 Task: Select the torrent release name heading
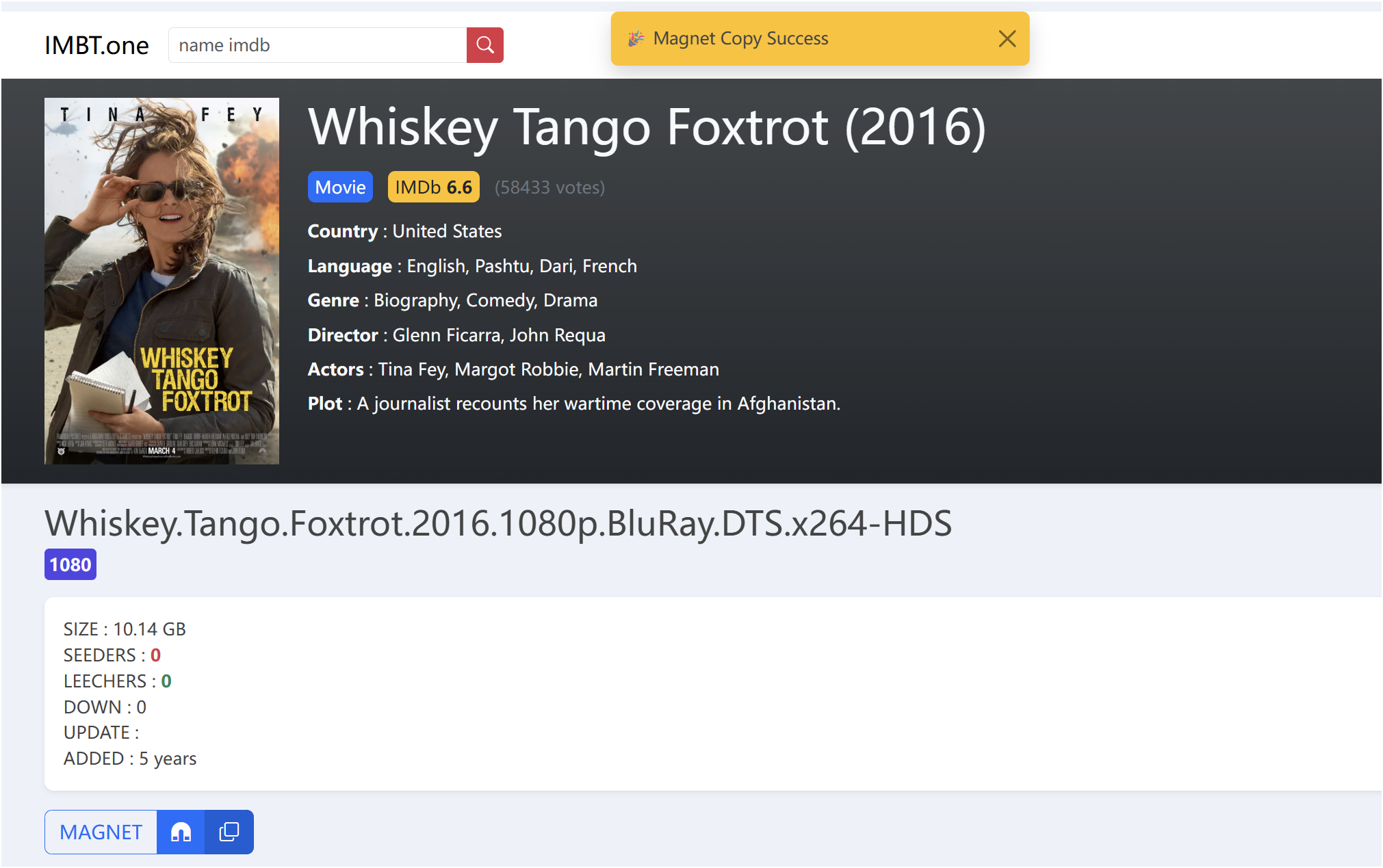[498, 523]
